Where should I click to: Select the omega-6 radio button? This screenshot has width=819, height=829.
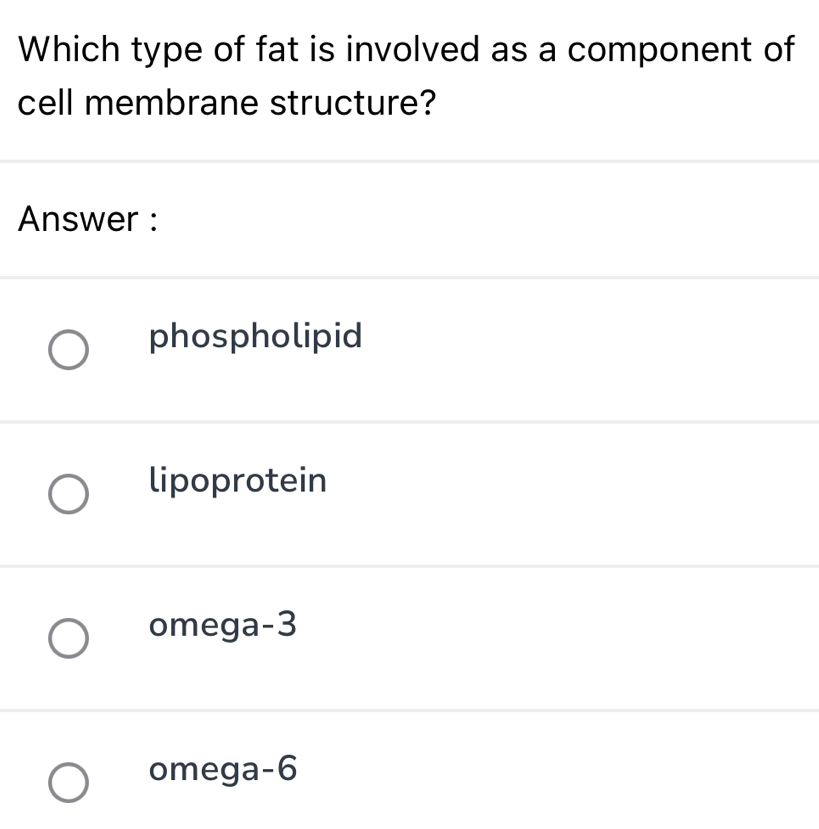click(x=69, y=781)
